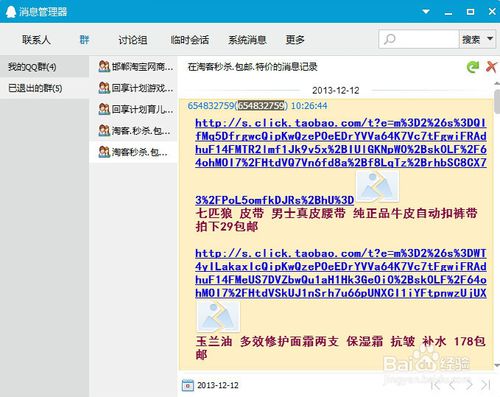
Task: View the 系统消息 tab
Action: pyautogui.click(x=247, y=40)
